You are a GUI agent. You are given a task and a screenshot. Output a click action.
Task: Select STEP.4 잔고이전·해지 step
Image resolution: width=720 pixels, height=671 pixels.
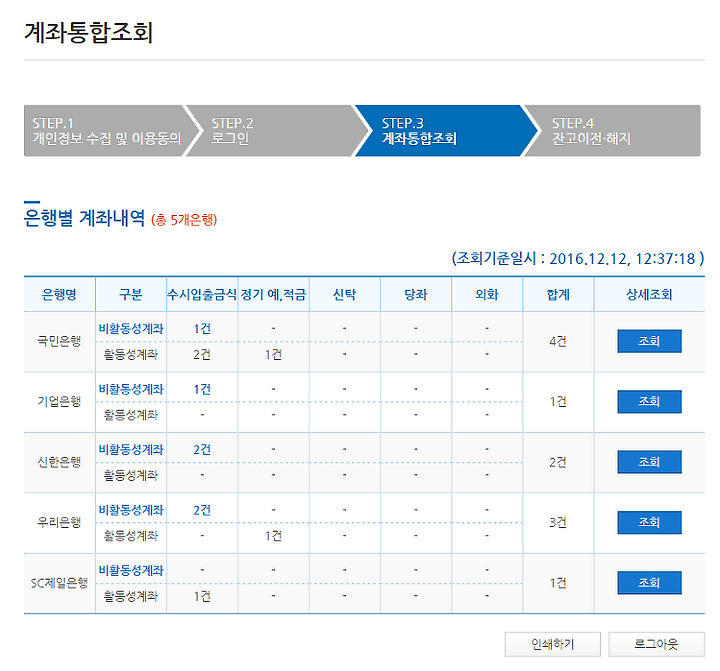[x=613, y=131]
